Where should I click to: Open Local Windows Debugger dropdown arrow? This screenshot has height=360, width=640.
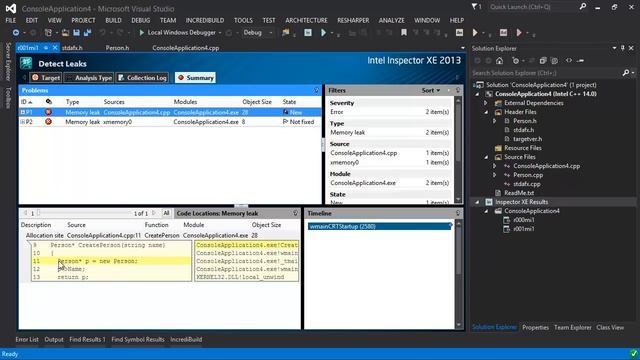point(220,33)
